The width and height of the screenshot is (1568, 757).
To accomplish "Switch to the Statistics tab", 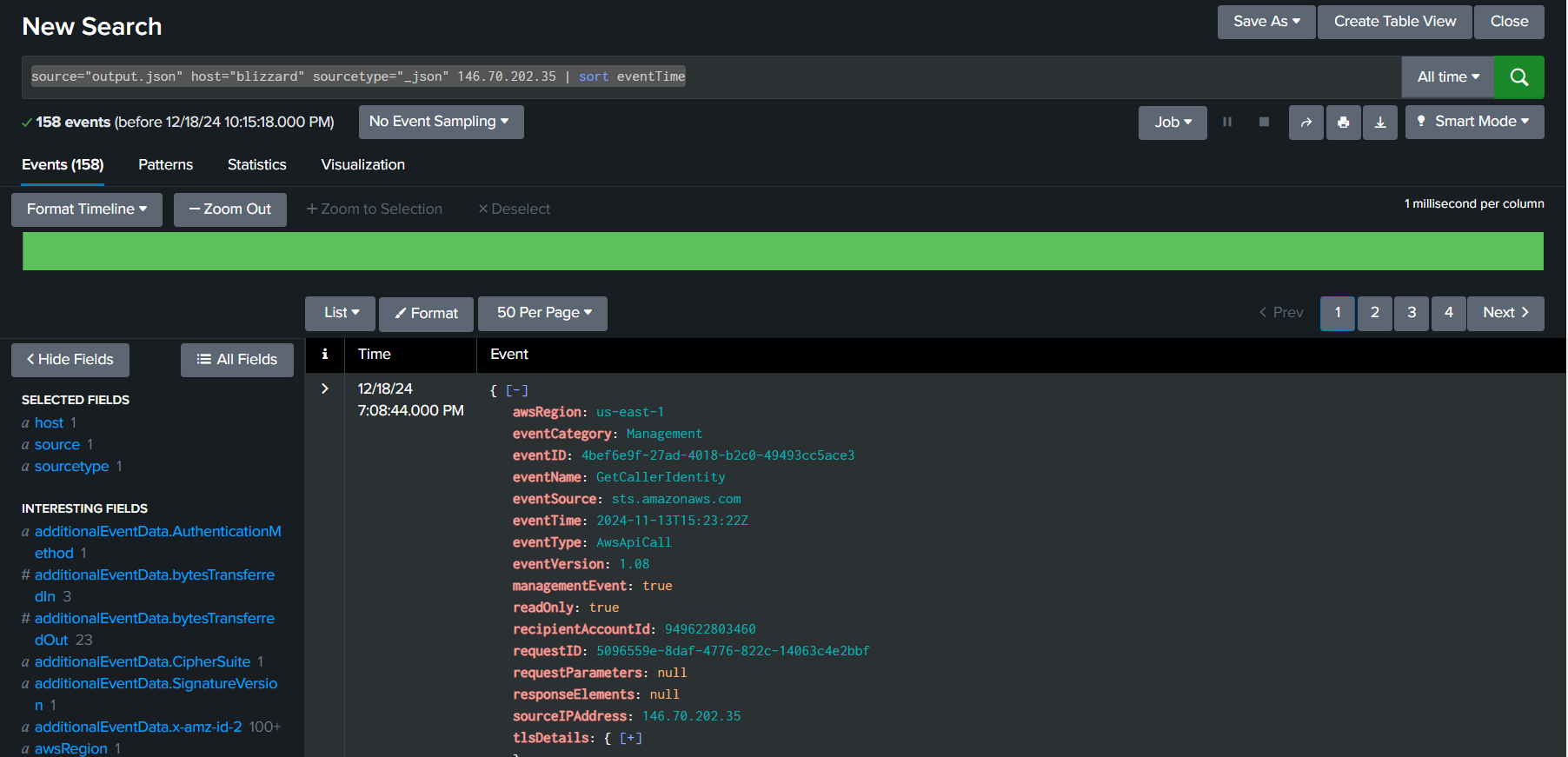I will click(256, 164).
